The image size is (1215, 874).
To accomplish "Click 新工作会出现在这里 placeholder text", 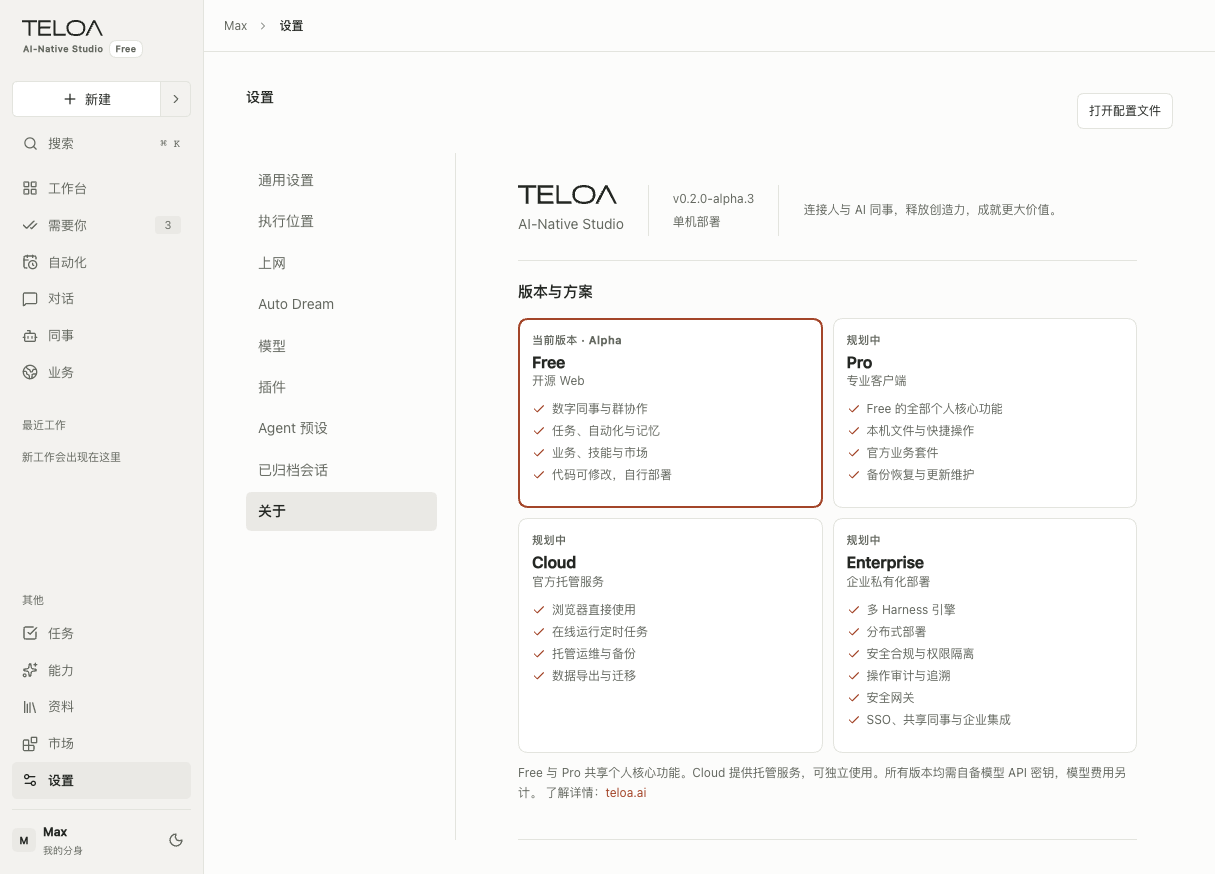I will [71, 457].
